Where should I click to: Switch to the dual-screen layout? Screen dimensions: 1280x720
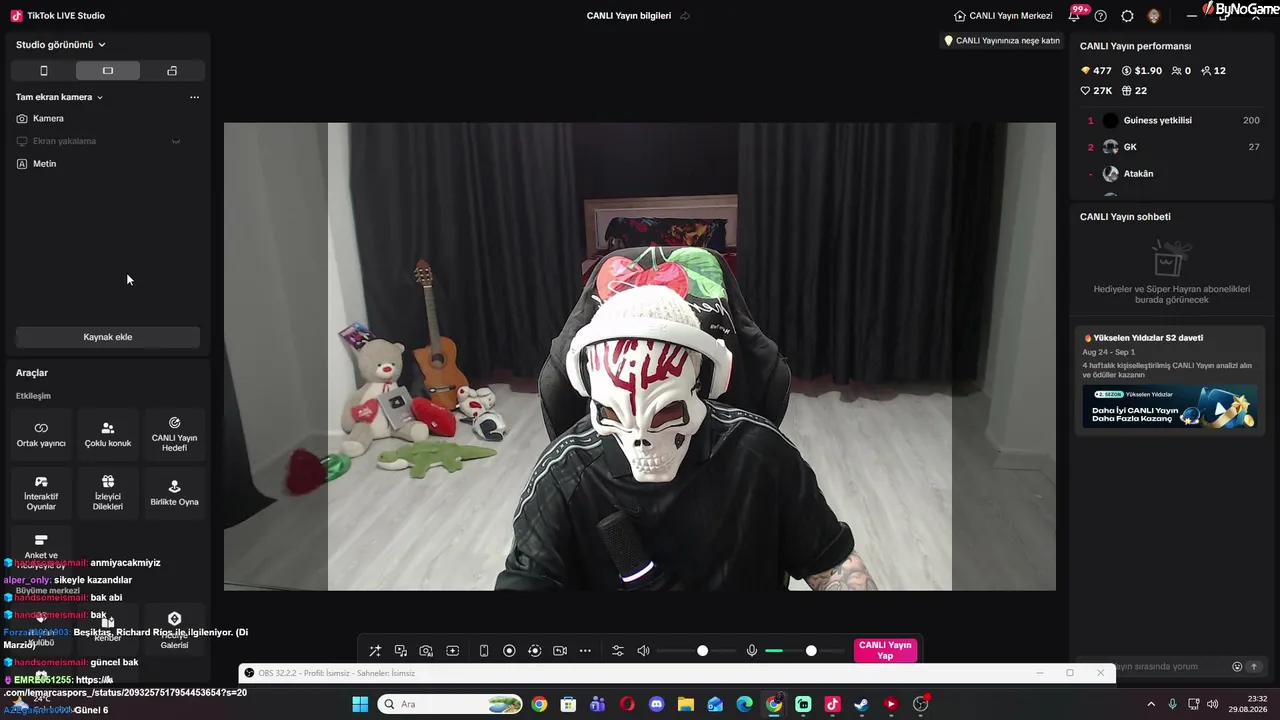[172, 71]
